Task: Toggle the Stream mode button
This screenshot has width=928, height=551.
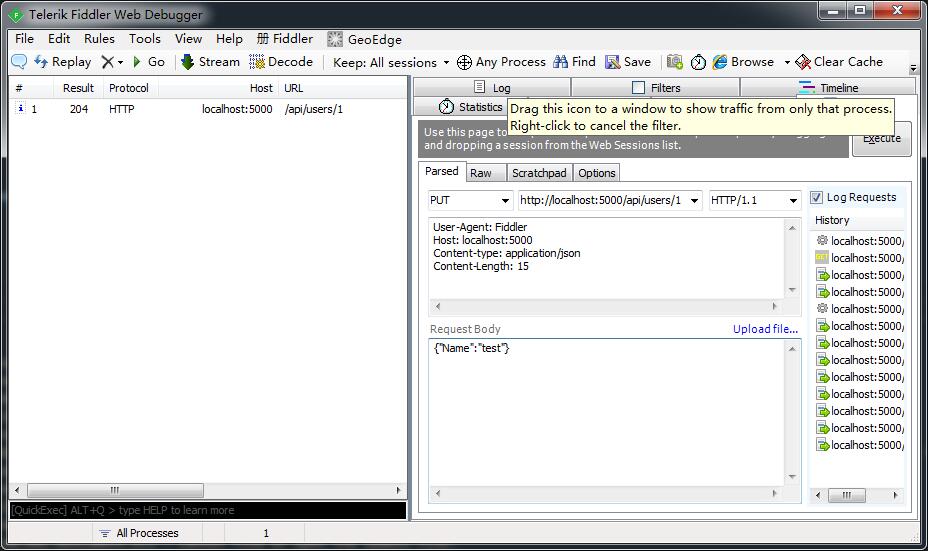Action: point(210,62)
